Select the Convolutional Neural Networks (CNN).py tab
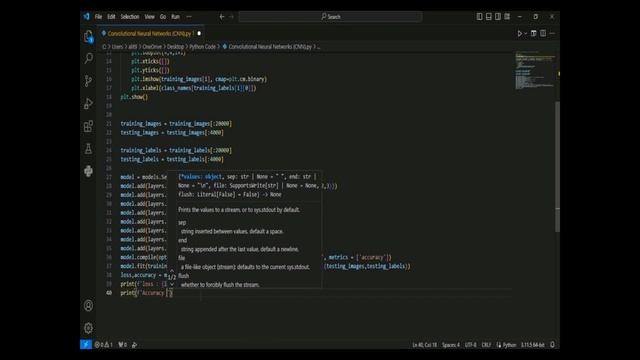 pyautogui.click(x=150, y=33)
